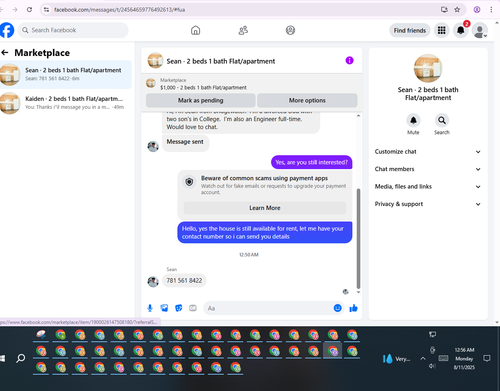Open the $1,000 Marketplace listing link
Image resolution: width=500 pixels, height=391 pixels.
point(203,87)
